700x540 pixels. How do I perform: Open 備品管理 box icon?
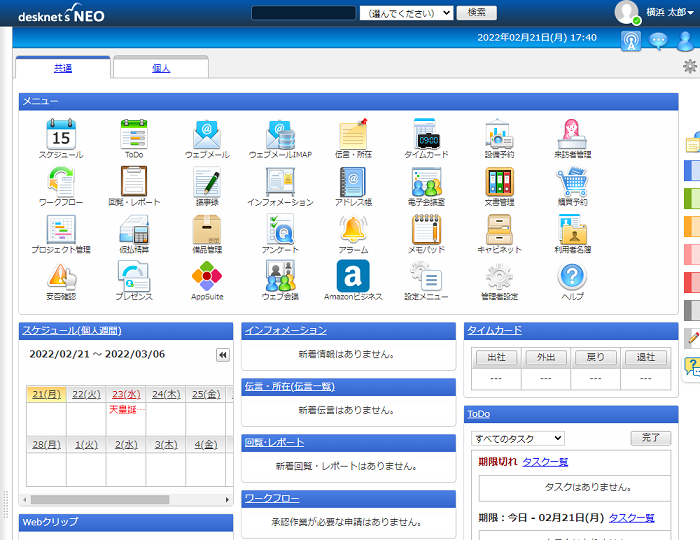click(207, 229)
